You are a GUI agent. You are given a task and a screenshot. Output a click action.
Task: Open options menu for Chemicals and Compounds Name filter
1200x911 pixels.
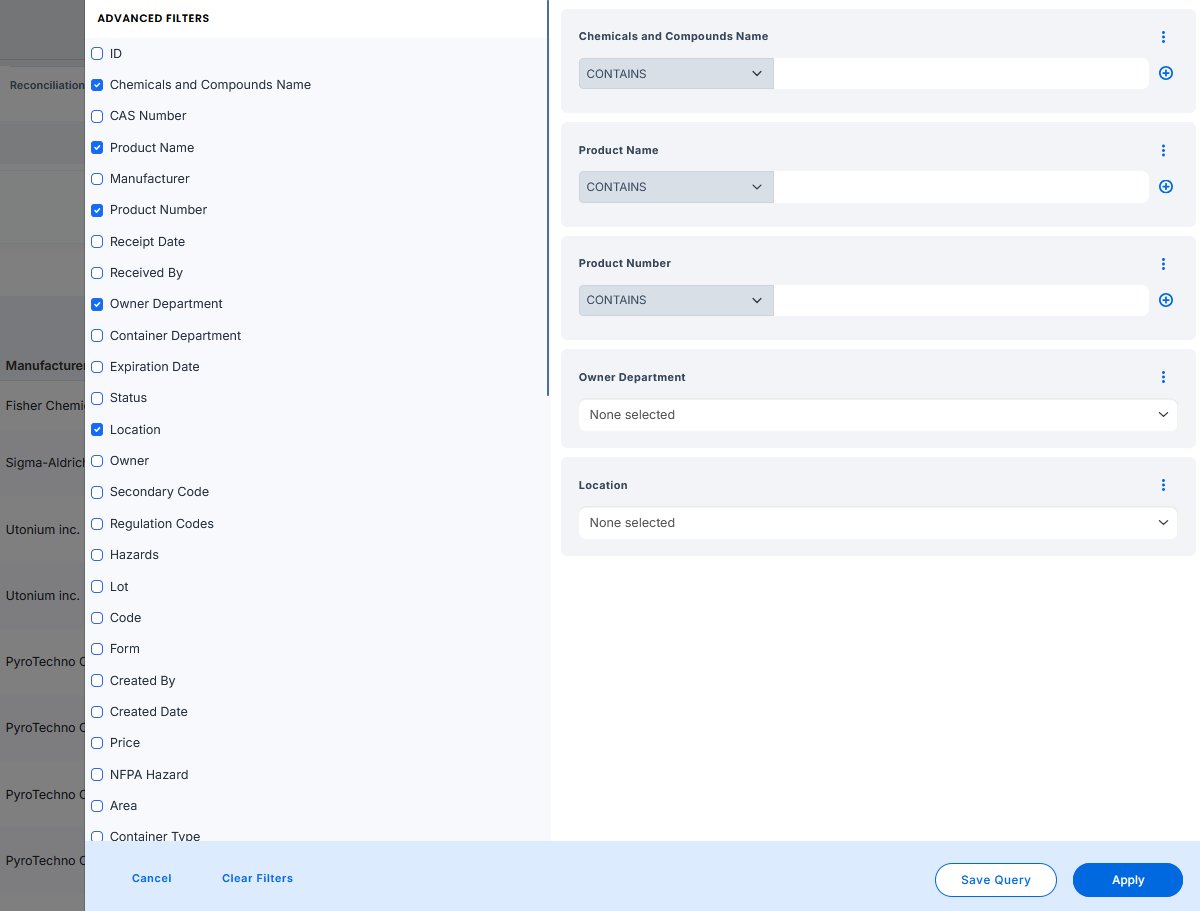(1163, 37)
